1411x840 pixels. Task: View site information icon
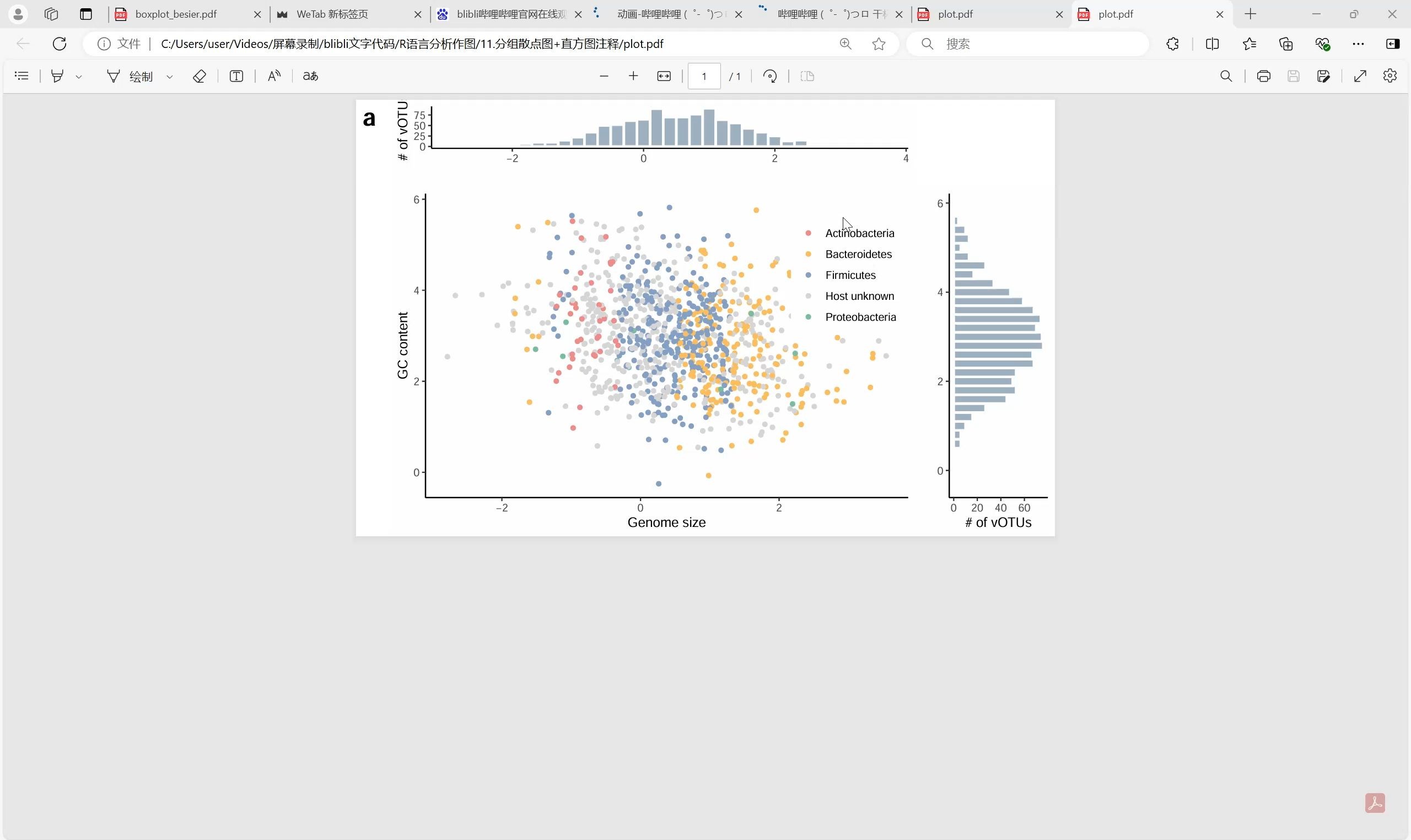104,44
